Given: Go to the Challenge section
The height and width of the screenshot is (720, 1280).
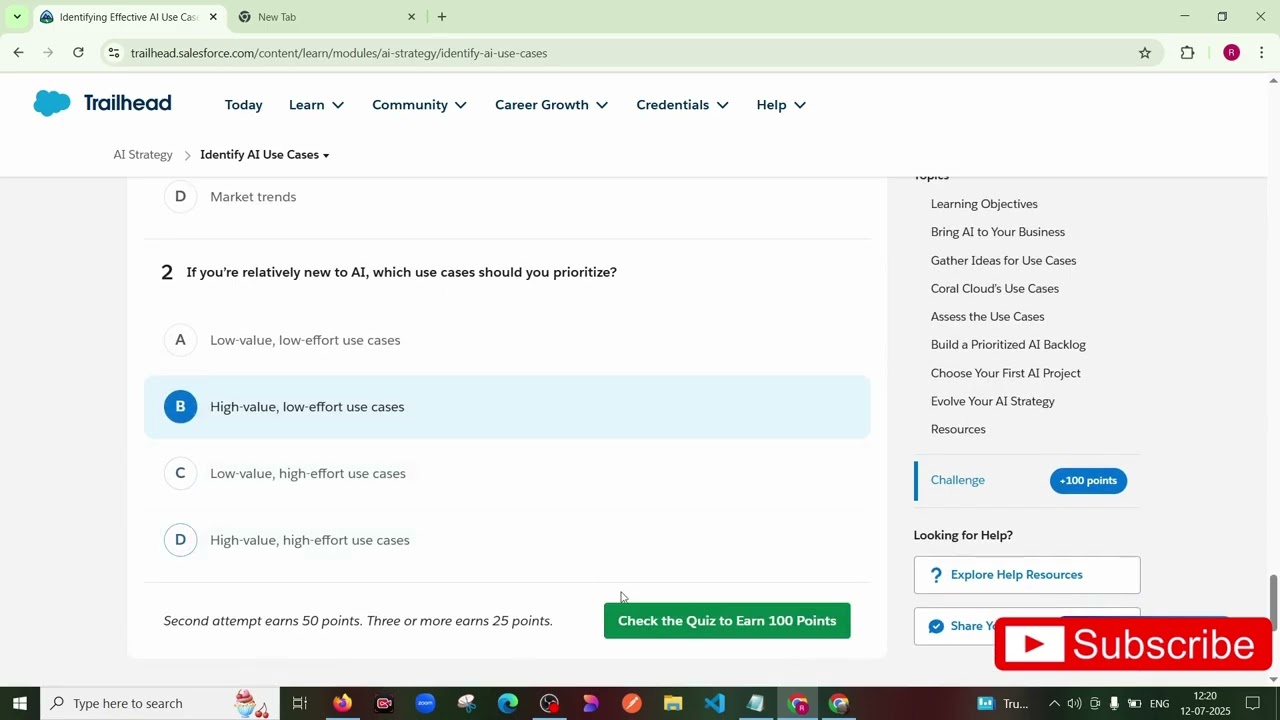Looking at the screenshot, I should point(958,481).
